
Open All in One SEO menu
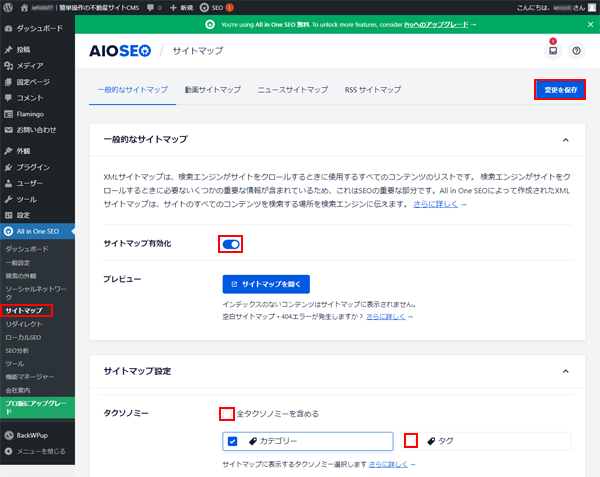pos(38,231)
